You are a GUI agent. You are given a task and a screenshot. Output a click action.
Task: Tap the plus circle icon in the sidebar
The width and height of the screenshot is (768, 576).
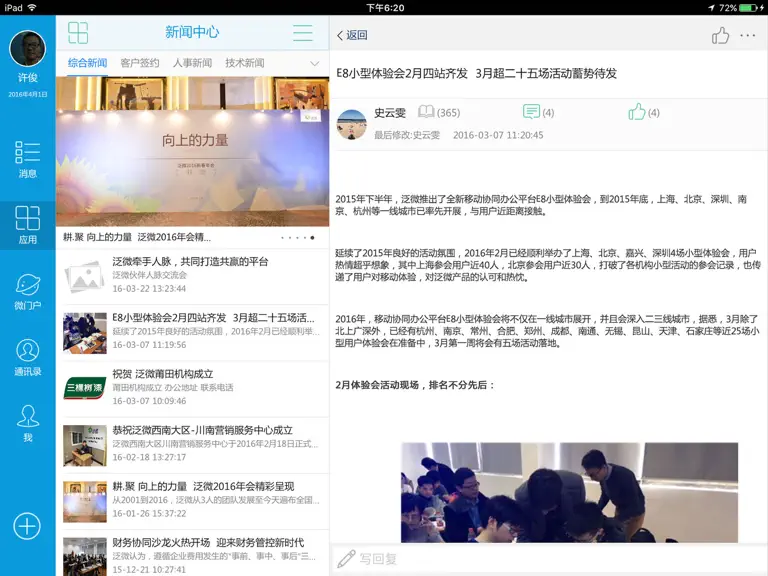click(x=27, y=526)
